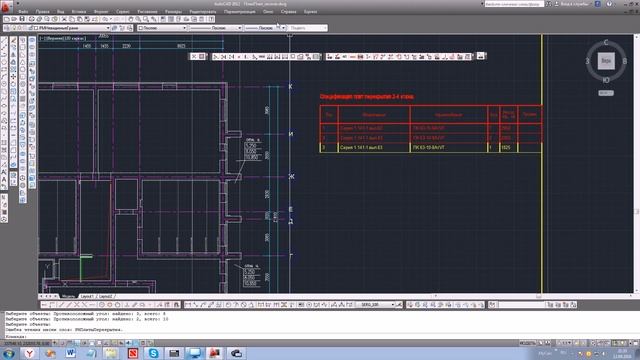Select the Midpoint object snap icon
The height and width of the screenshot is (360, 640).
pyautogui.click(x=69, y=305)
